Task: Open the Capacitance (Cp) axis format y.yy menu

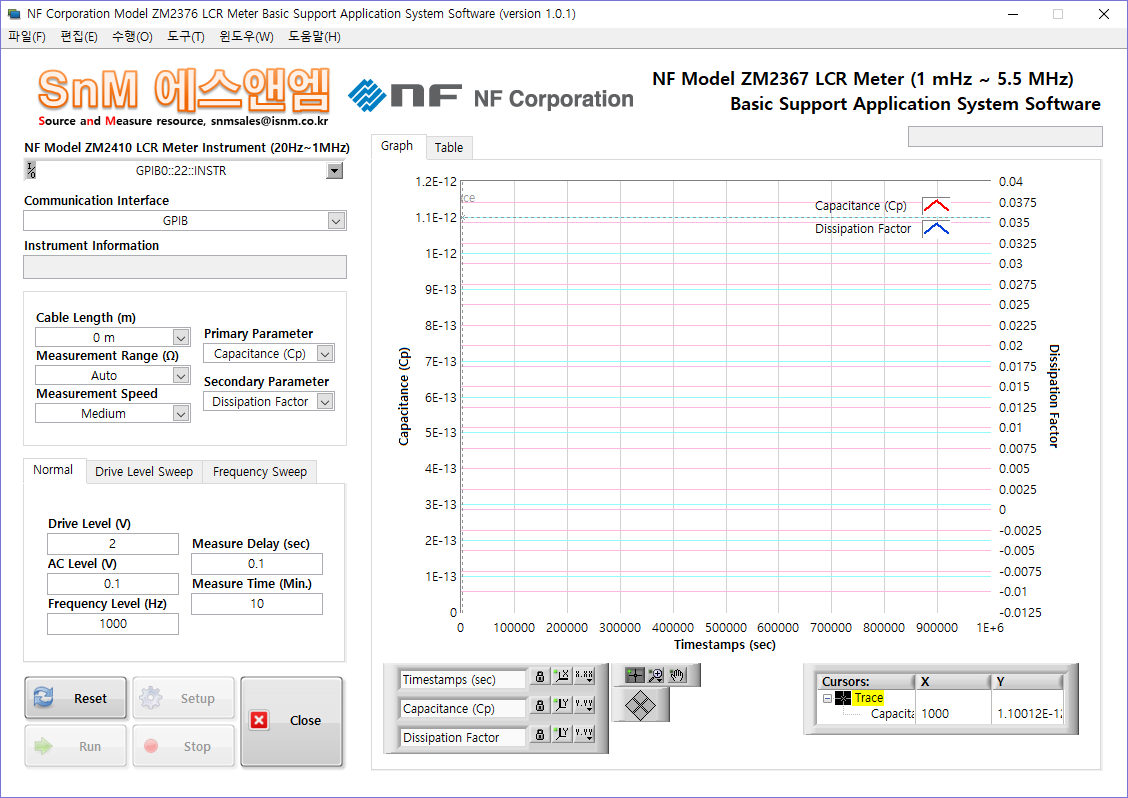Action: [x=584, y=705]
